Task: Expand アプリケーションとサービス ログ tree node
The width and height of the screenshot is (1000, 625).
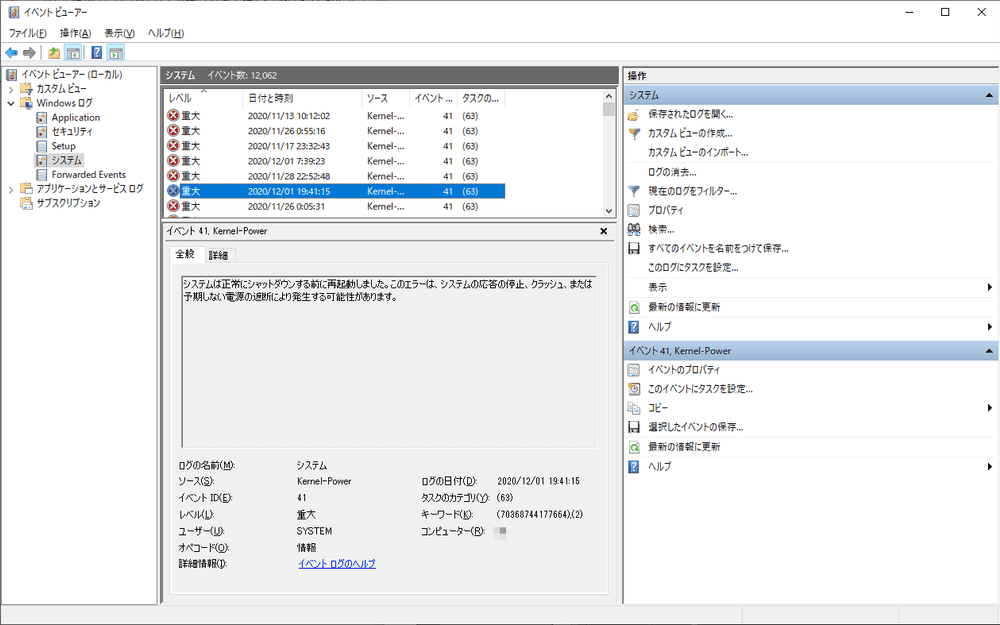Action: (x=11, y=189)
